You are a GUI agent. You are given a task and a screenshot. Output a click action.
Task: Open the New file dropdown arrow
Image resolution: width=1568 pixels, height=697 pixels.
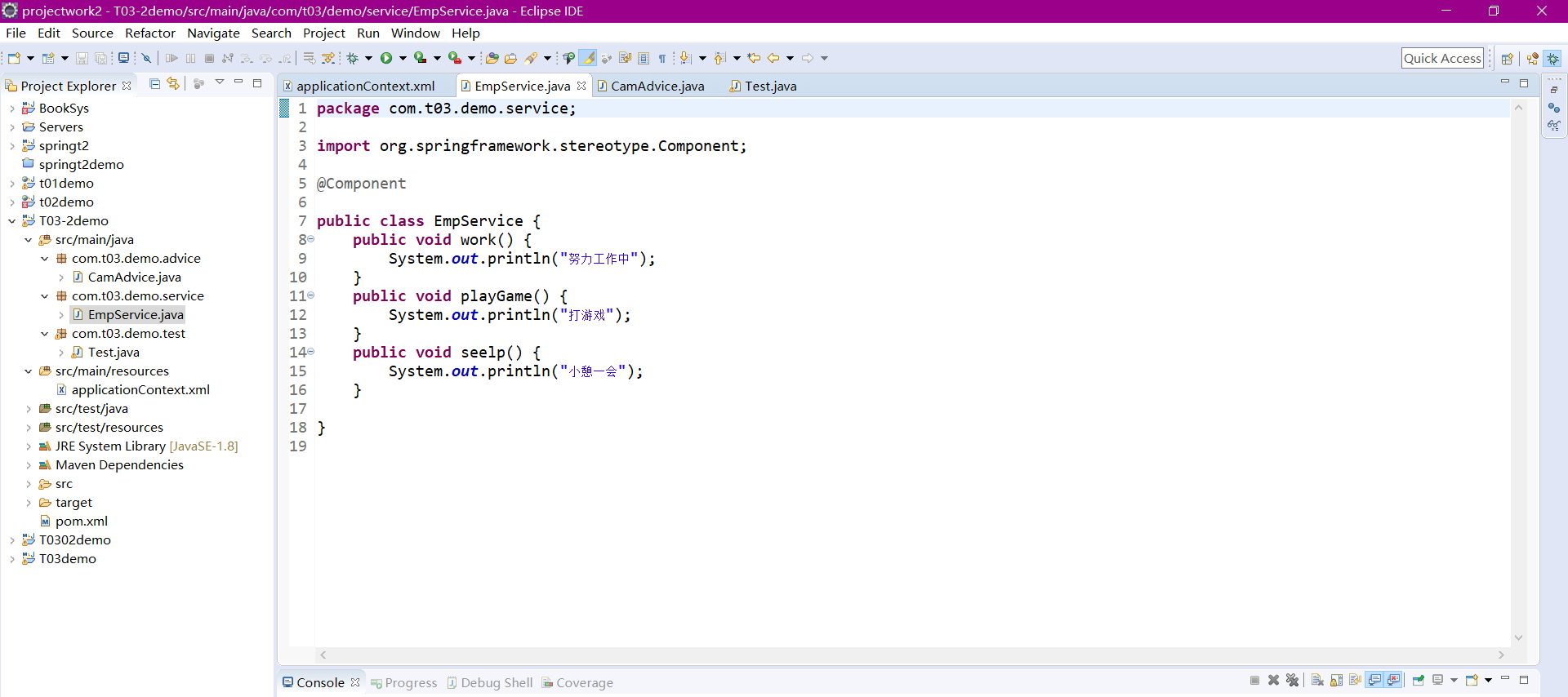pos(30,58)
